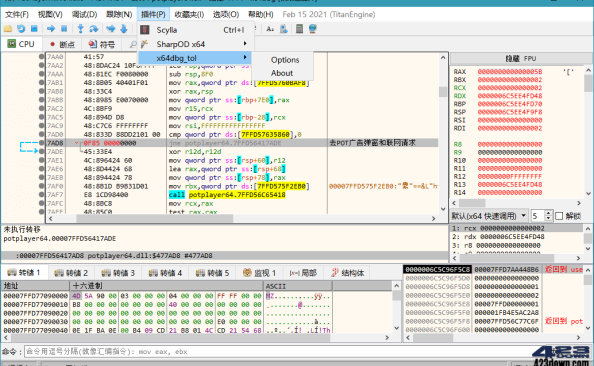This screenshot has height=366, width=594.
Task: Click the trace into icon
Action: 111,29
